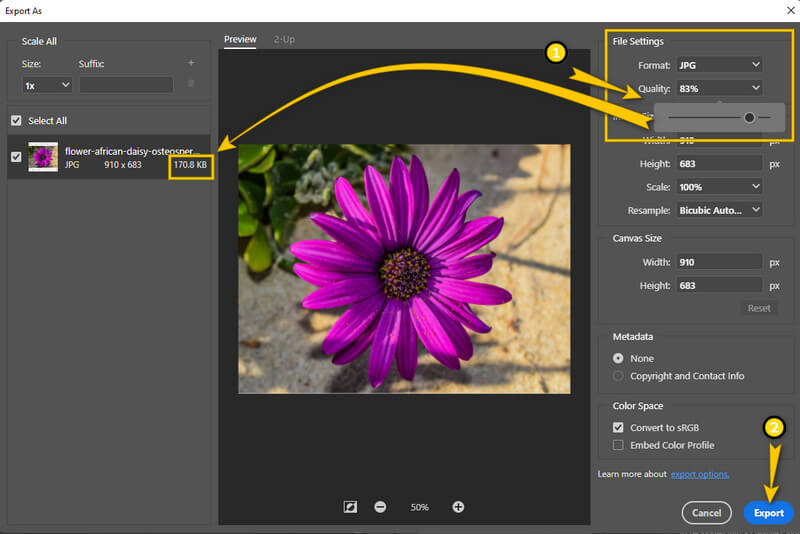Click the quality slider handle

pyautogui.click(x=749, y=117)
